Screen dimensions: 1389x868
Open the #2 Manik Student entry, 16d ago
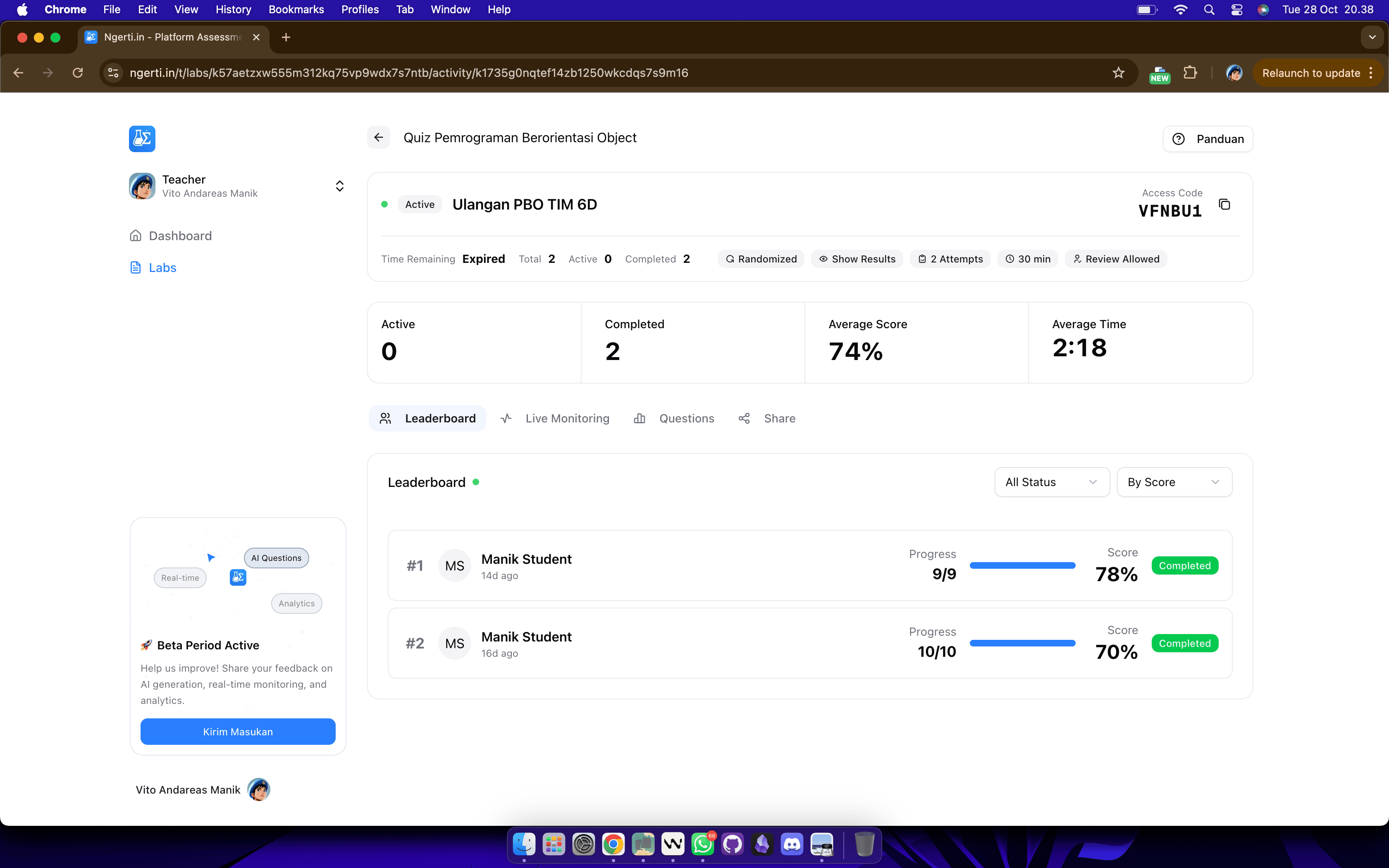[810, 643]
